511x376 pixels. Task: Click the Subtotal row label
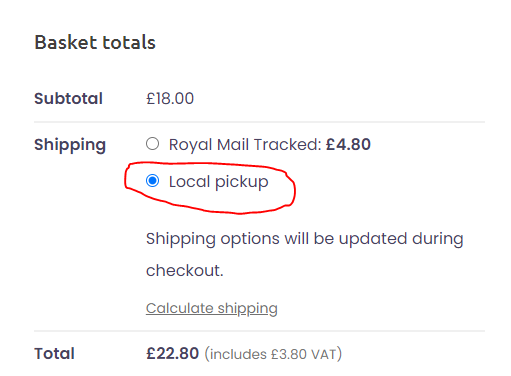point(68,99)
